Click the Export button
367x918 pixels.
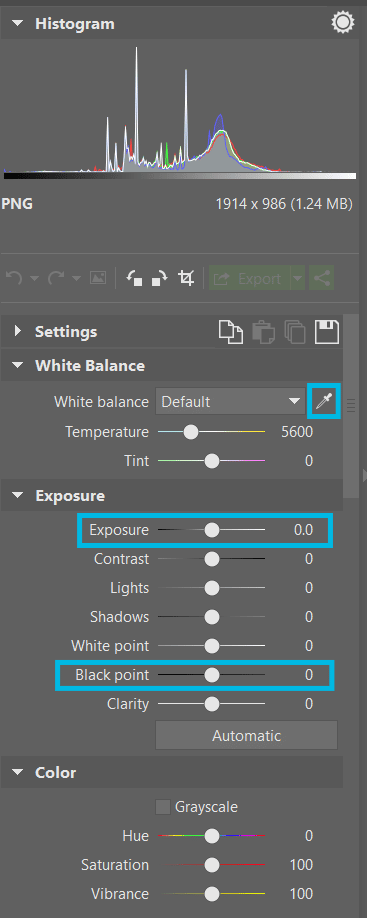click(250, 279)
